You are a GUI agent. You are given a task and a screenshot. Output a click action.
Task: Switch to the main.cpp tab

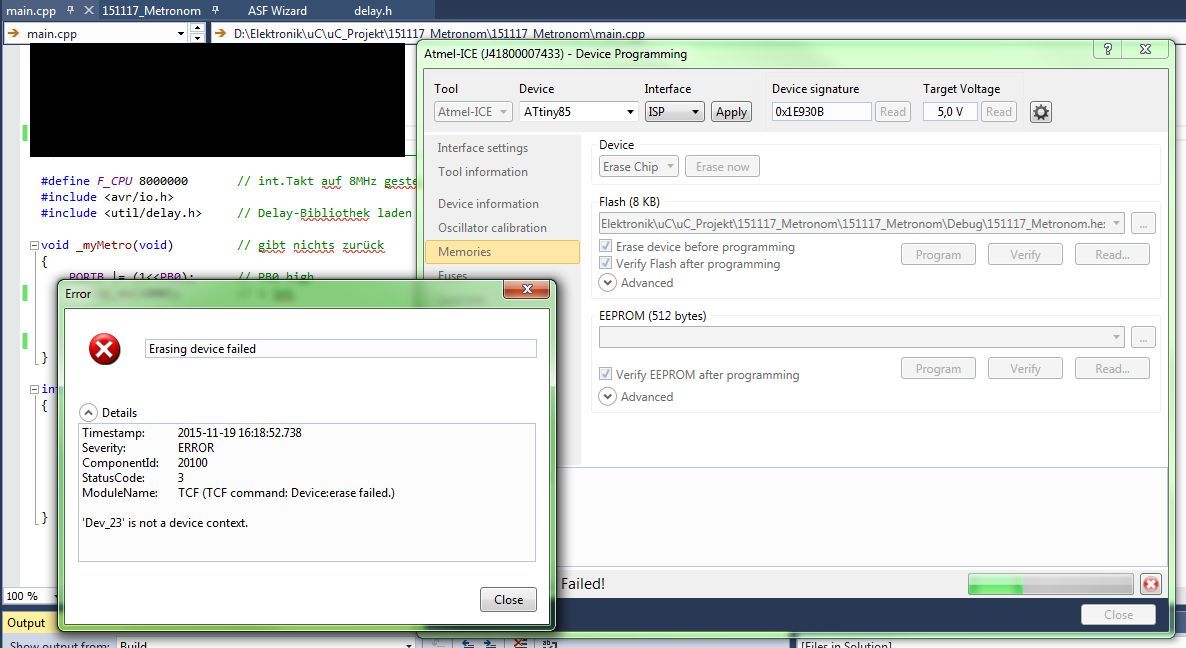click(x=31, y=11)
